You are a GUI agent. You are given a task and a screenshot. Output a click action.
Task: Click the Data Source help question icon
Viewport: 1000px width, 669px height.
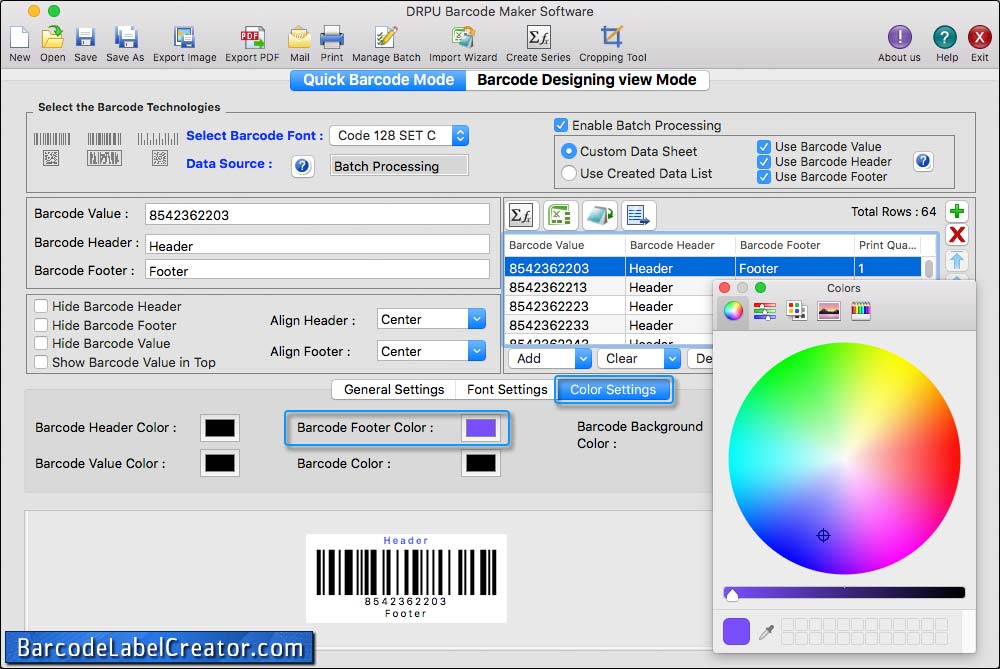pos(302,166)
